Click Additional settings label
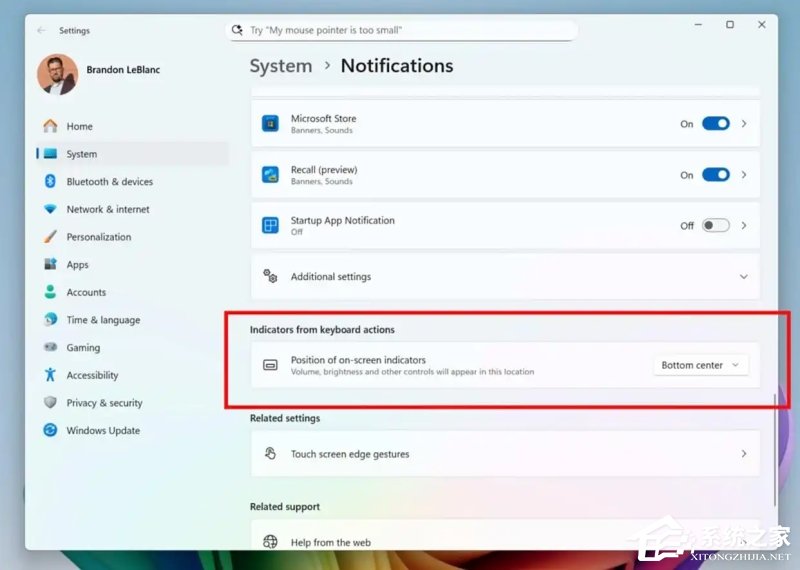Screen dimensions: 800x570 [331, 277]
